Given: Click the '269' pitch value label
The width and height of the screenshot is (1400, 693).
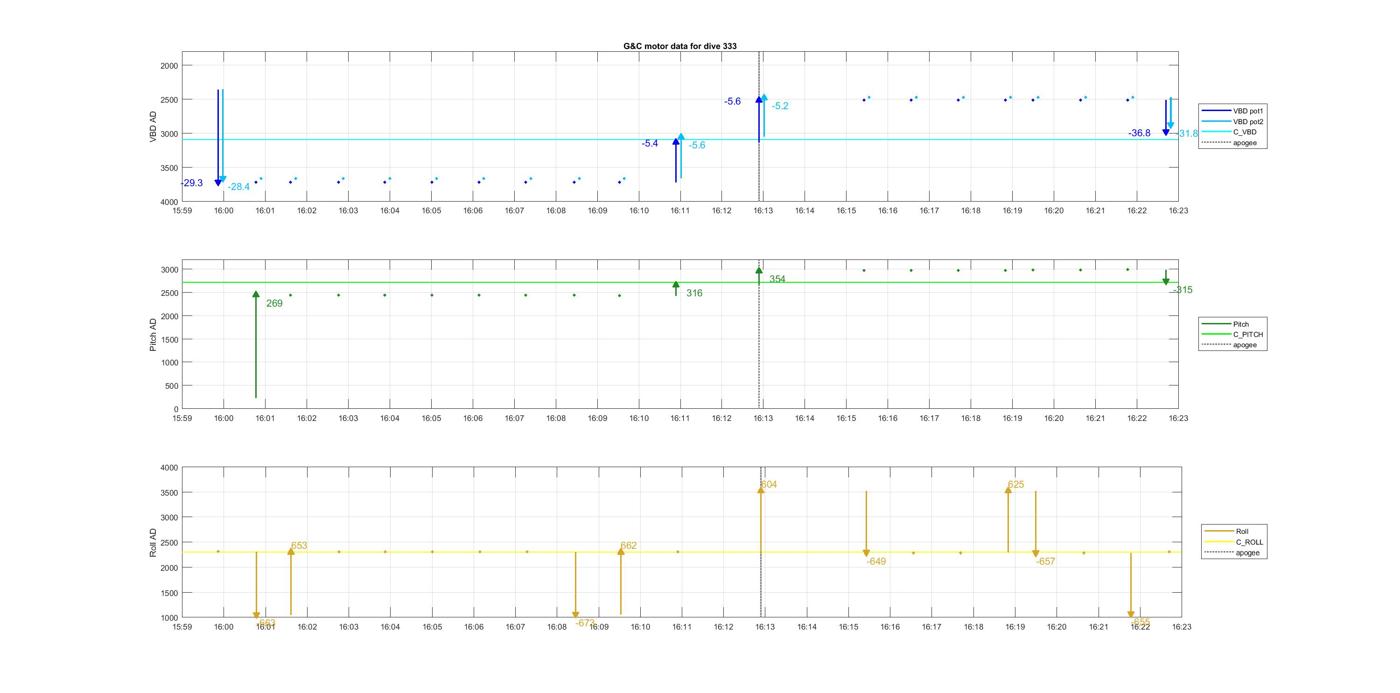Looking at the screenshot, I should 274,303.
